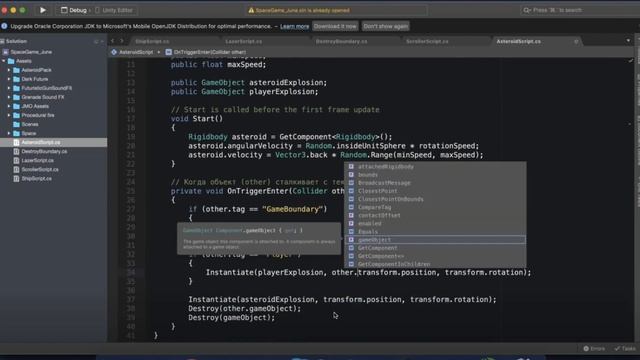Expand the JMO Assets folder
Viewport: 640px width, 360px height.
tap(9, 106)
